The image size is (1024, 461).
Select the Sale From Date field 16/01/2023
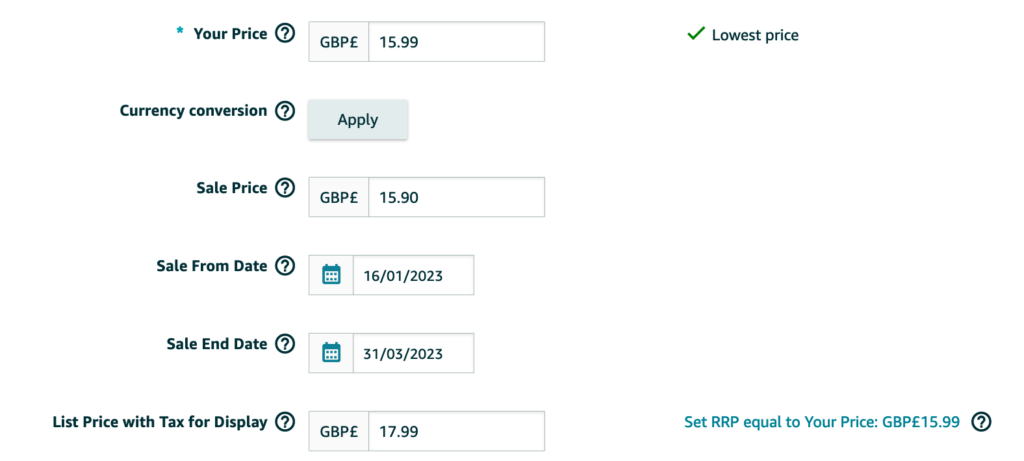pos(413,275)
